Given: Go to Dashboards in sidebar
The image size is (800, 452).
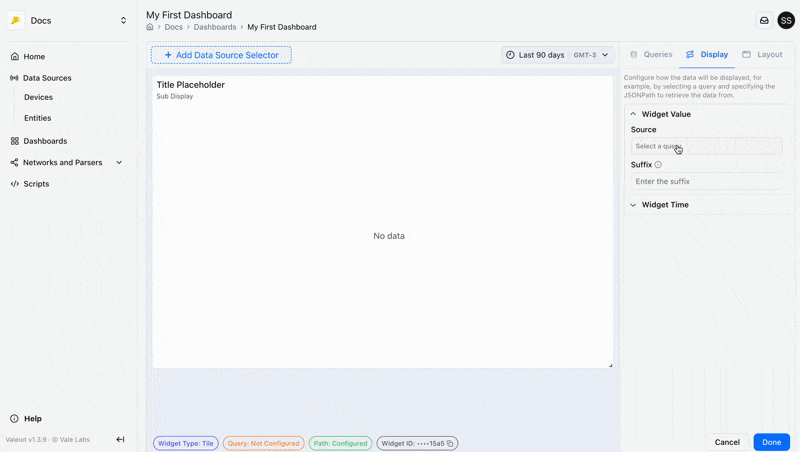Looking at the screenshot, I should tap(45, 141).
